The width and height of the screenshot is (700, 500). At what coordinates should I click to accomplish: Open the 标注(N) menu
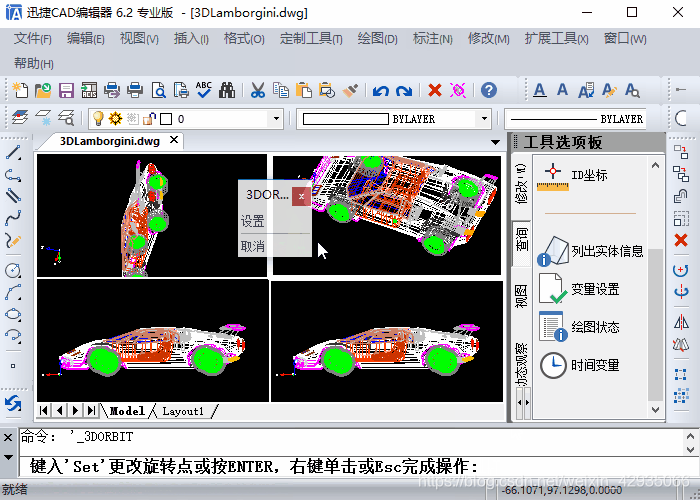(433, 39)
